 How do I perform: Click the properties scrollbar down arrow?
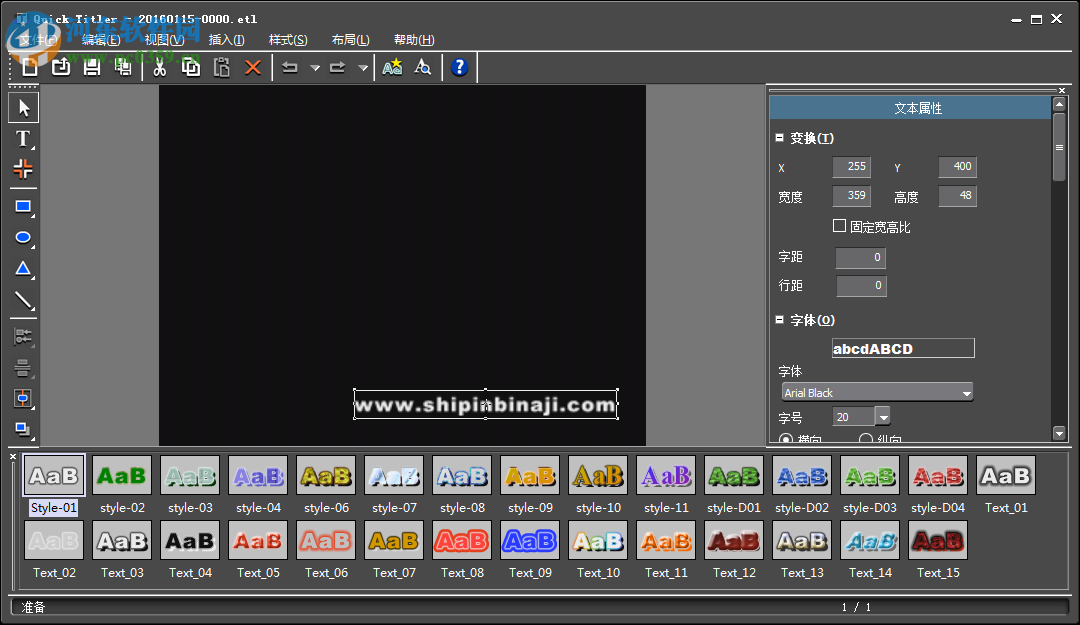1059,433
